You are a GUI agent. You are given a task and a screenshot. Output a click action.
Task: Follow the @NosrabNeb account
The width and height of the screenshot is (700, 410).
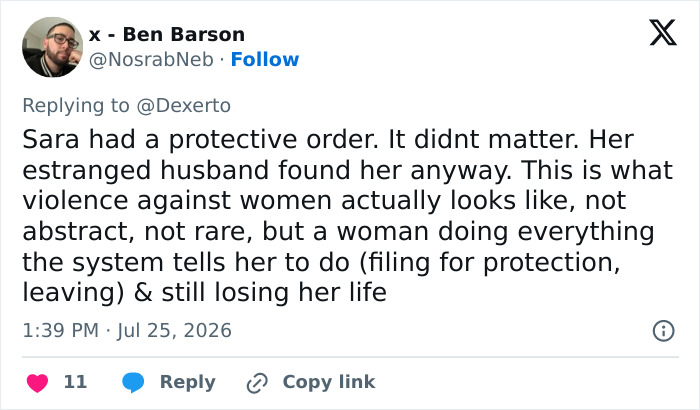[x=265, y=59]
